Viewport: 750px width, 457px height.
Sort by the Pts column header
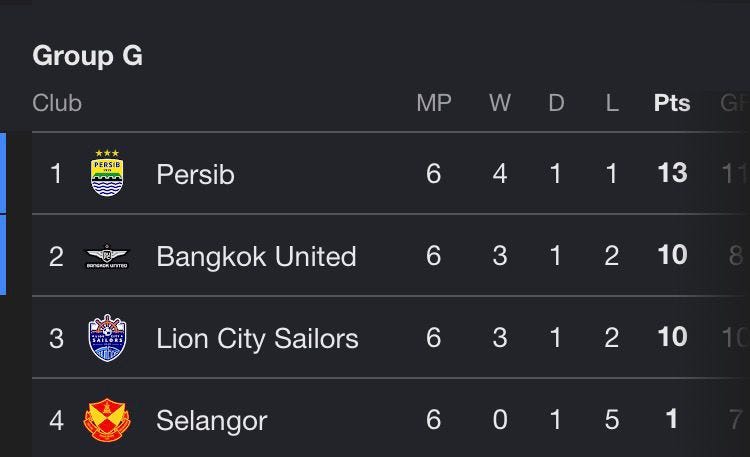pos(672,103)
